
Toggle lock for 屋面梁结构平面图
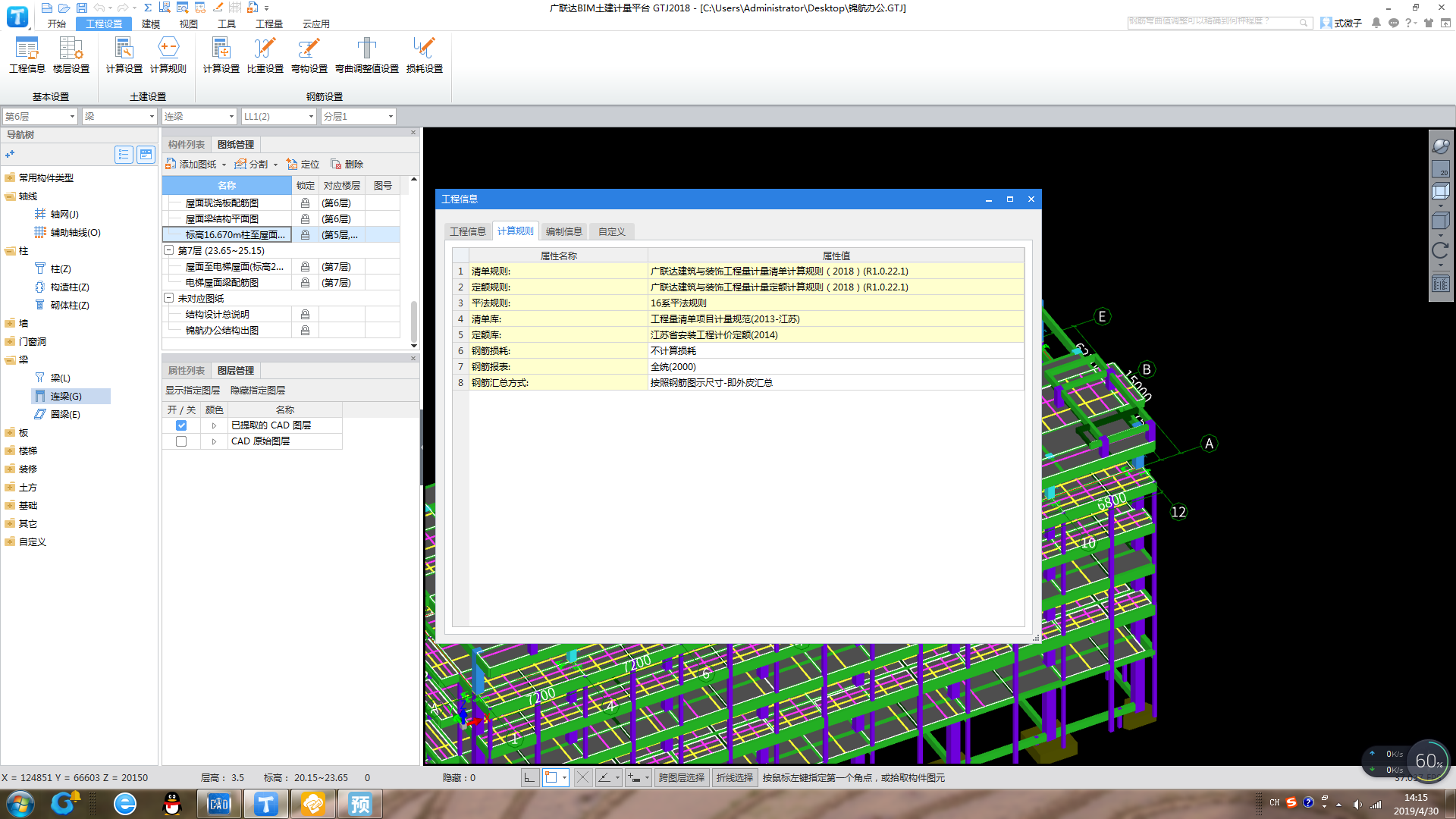305,219
